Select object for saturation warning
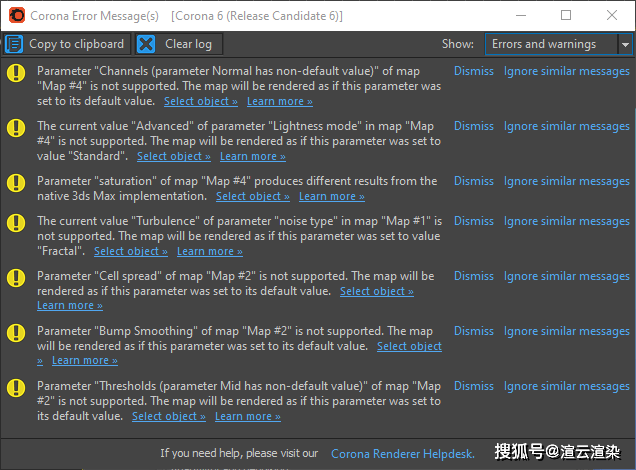Screen dimensions: 636x470 [253, 197]
